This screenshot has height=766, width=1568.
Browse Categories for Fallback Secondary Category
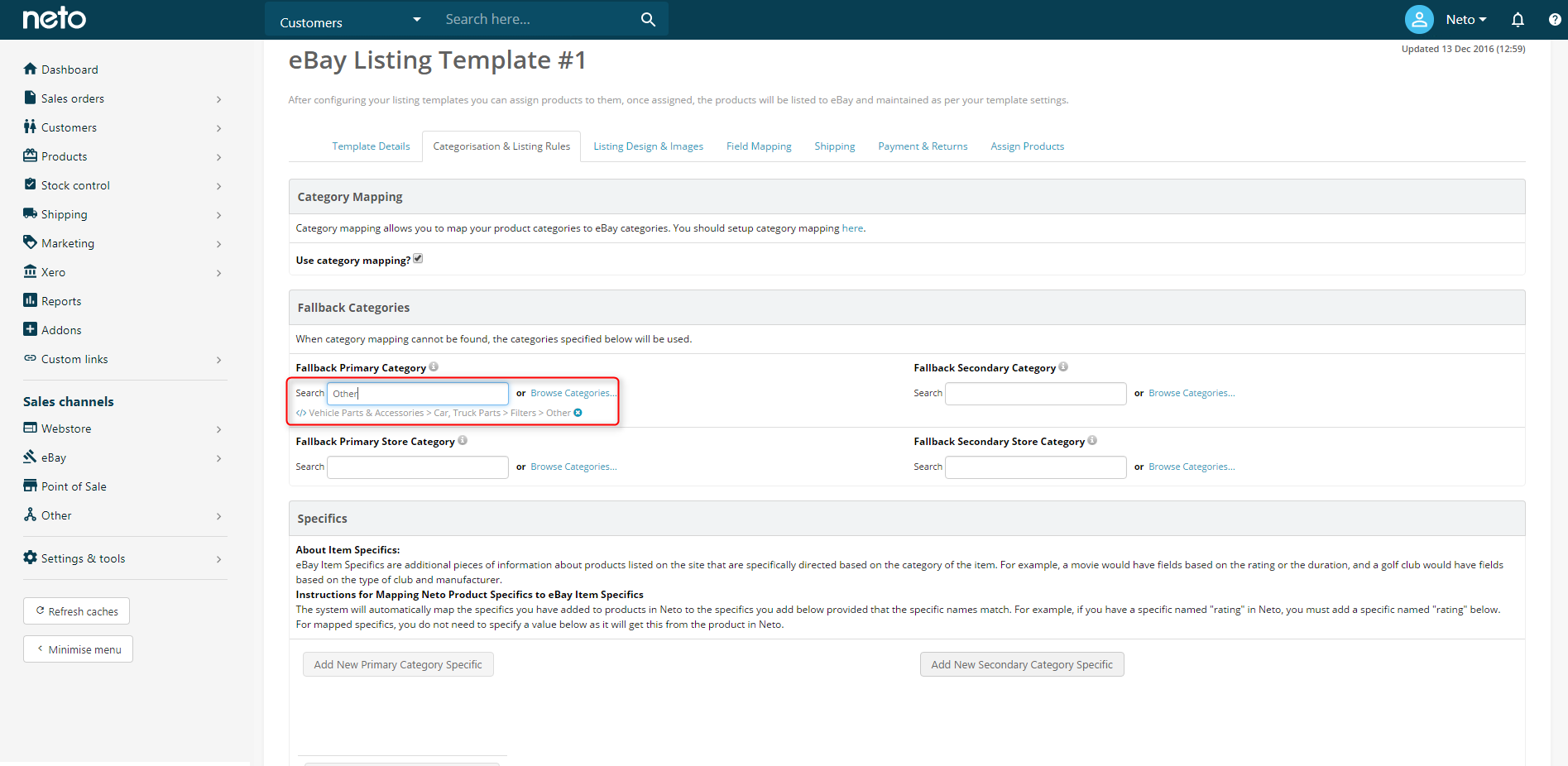1192,393
